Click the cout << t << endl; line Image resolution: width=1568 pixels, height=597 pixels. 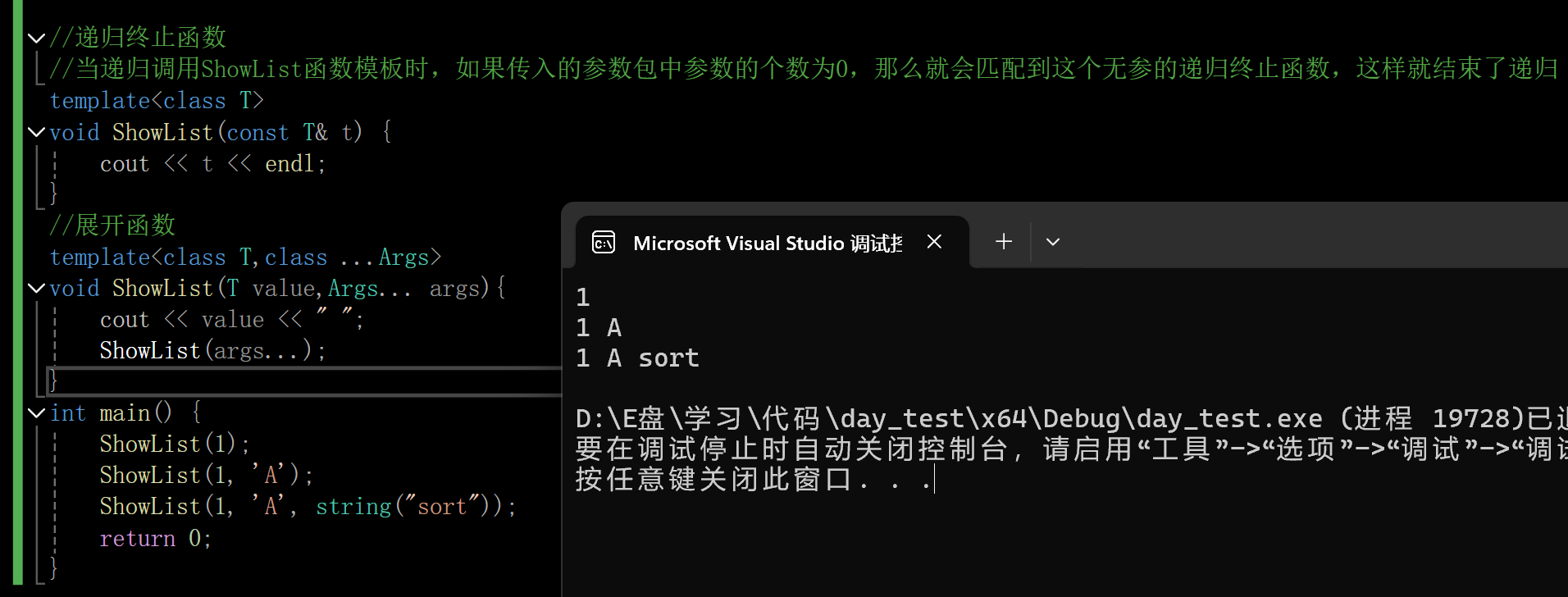tap(213, 164)
